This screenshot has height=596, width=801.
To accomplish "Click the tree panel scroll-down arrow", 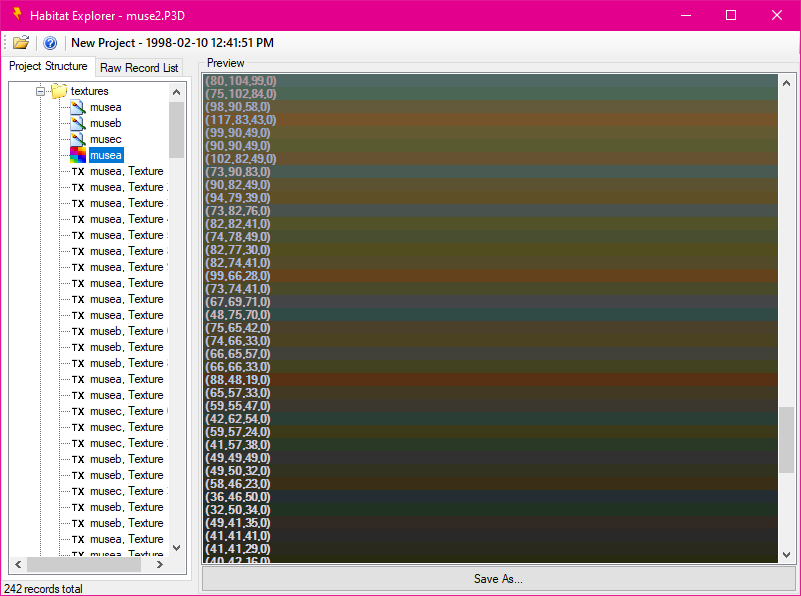I will 177,548.
